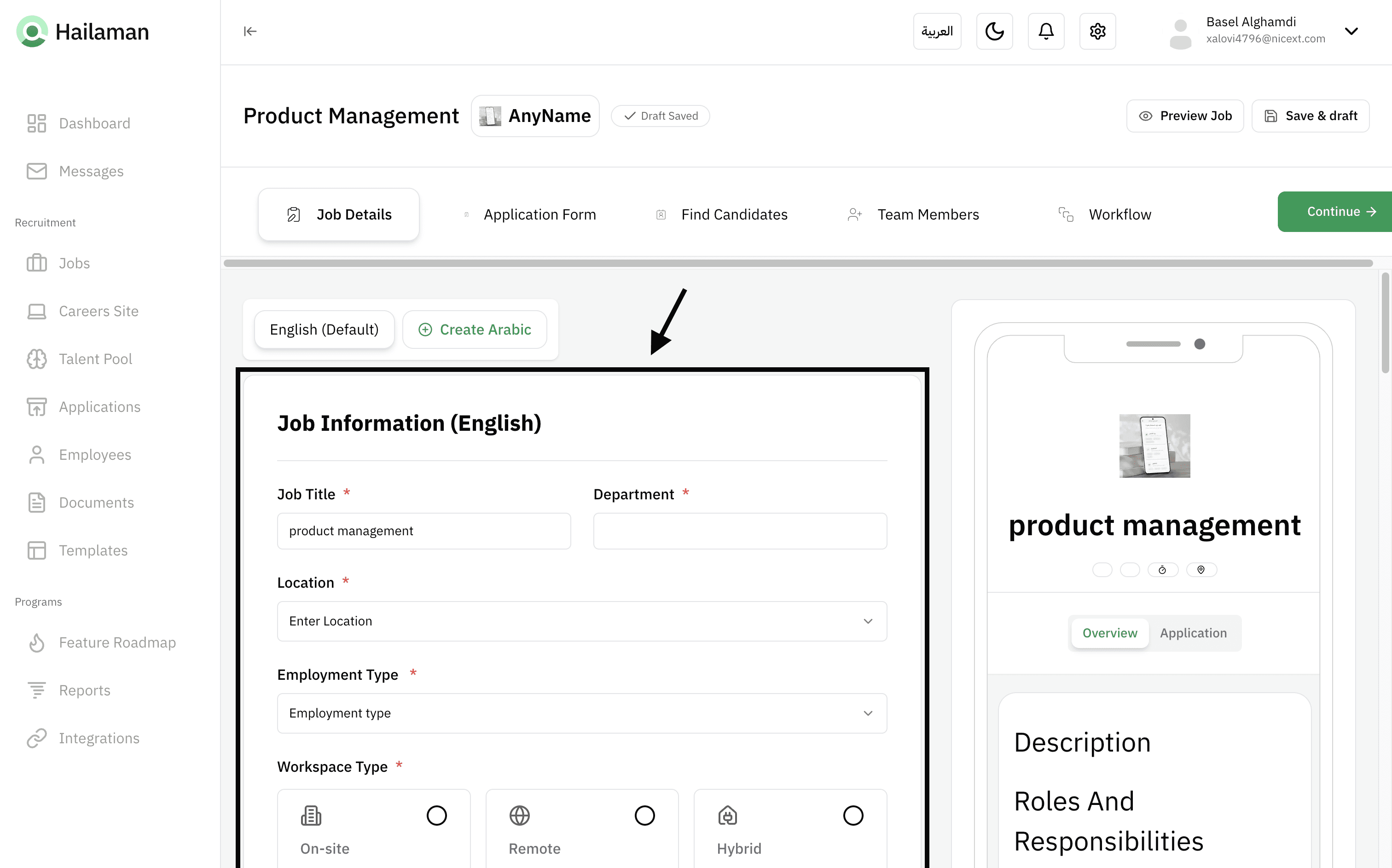
Task: Open the Employment type dropdown
Action: pyautogui.click(x=581, y=713)
